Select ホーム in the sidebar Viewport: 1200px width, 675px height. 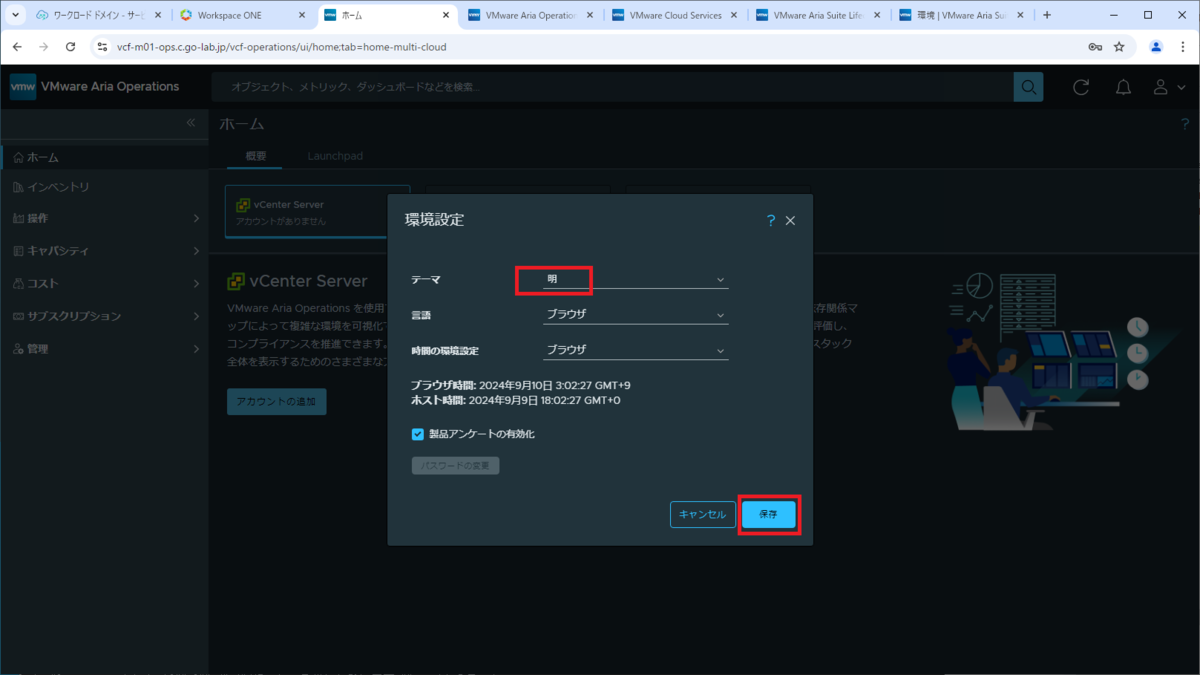point(104,157)
